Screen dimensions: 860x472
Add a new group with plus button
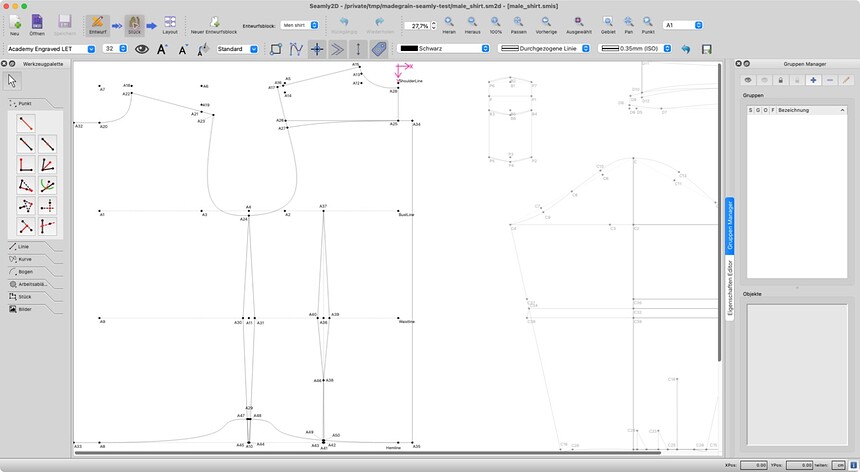[813, 80]
